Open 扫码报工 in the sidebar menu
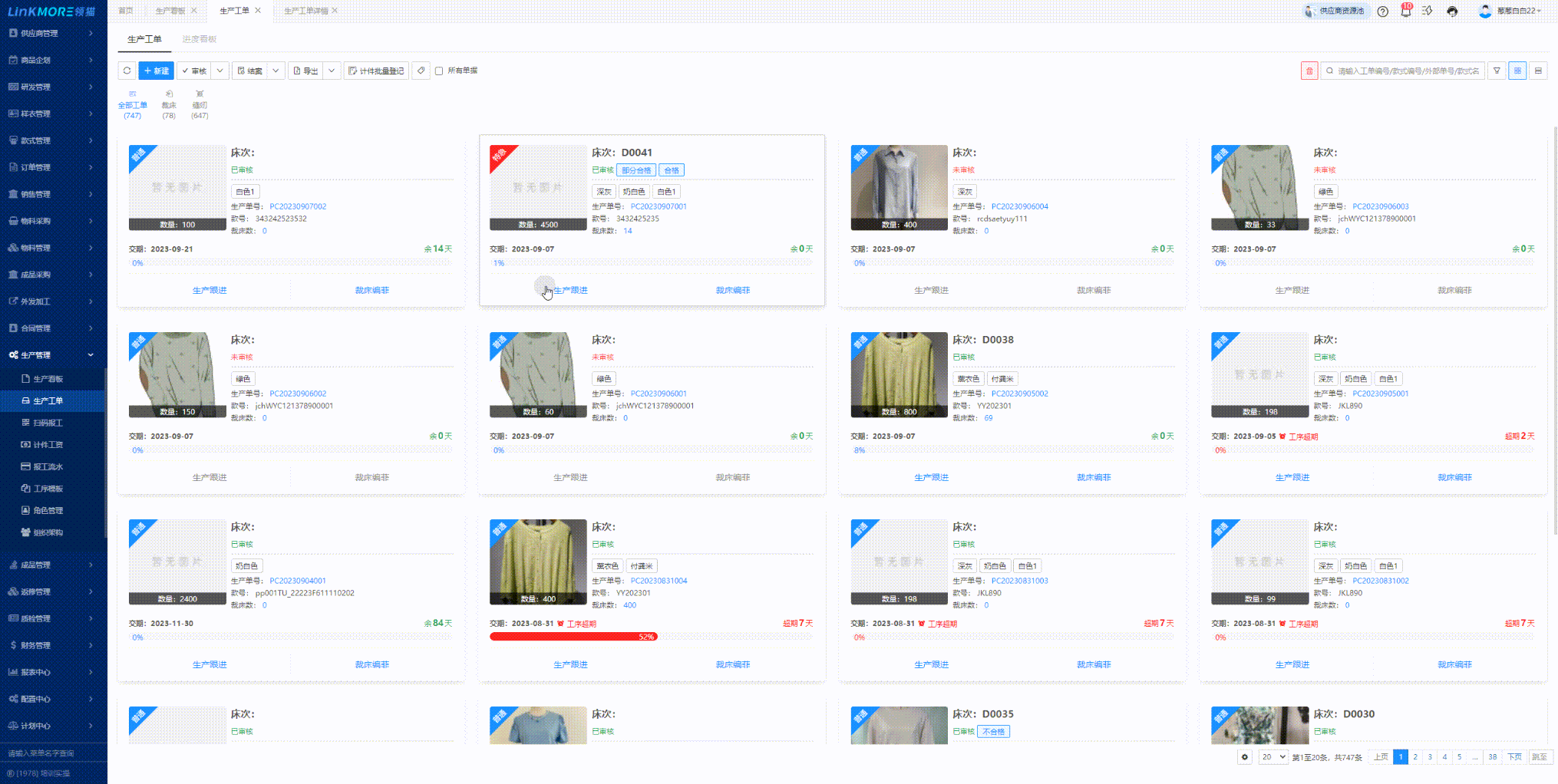1558x784 pixels. tap(48, 423)
